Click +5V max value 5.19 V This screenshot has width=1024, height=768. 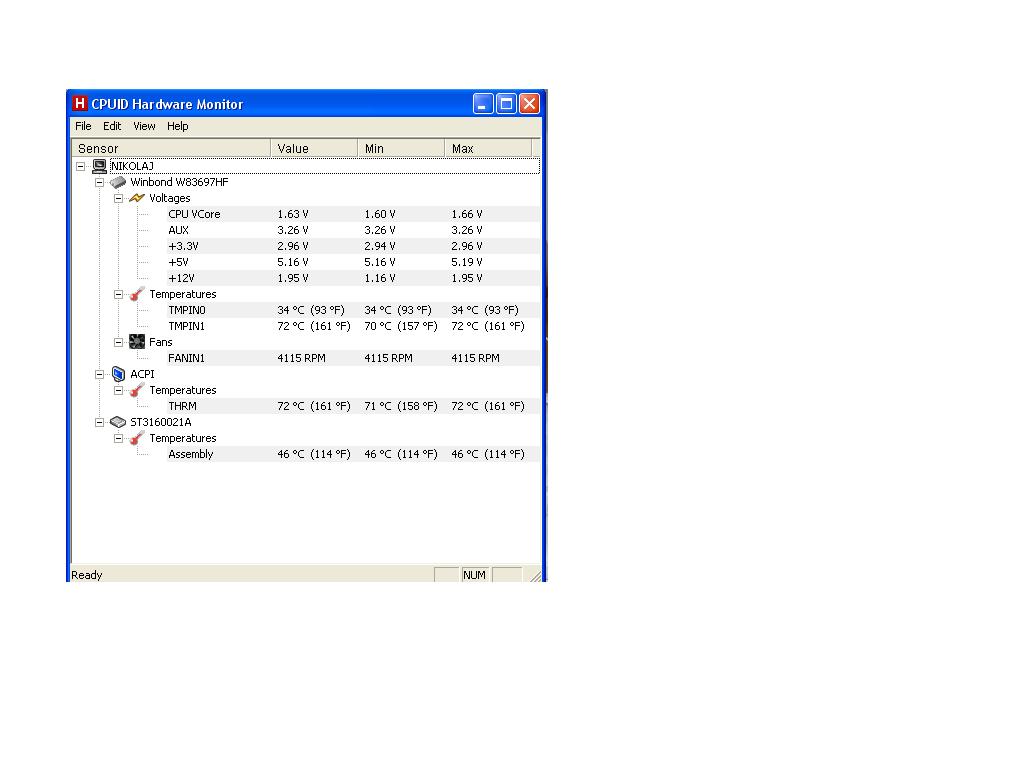(467, 262)
